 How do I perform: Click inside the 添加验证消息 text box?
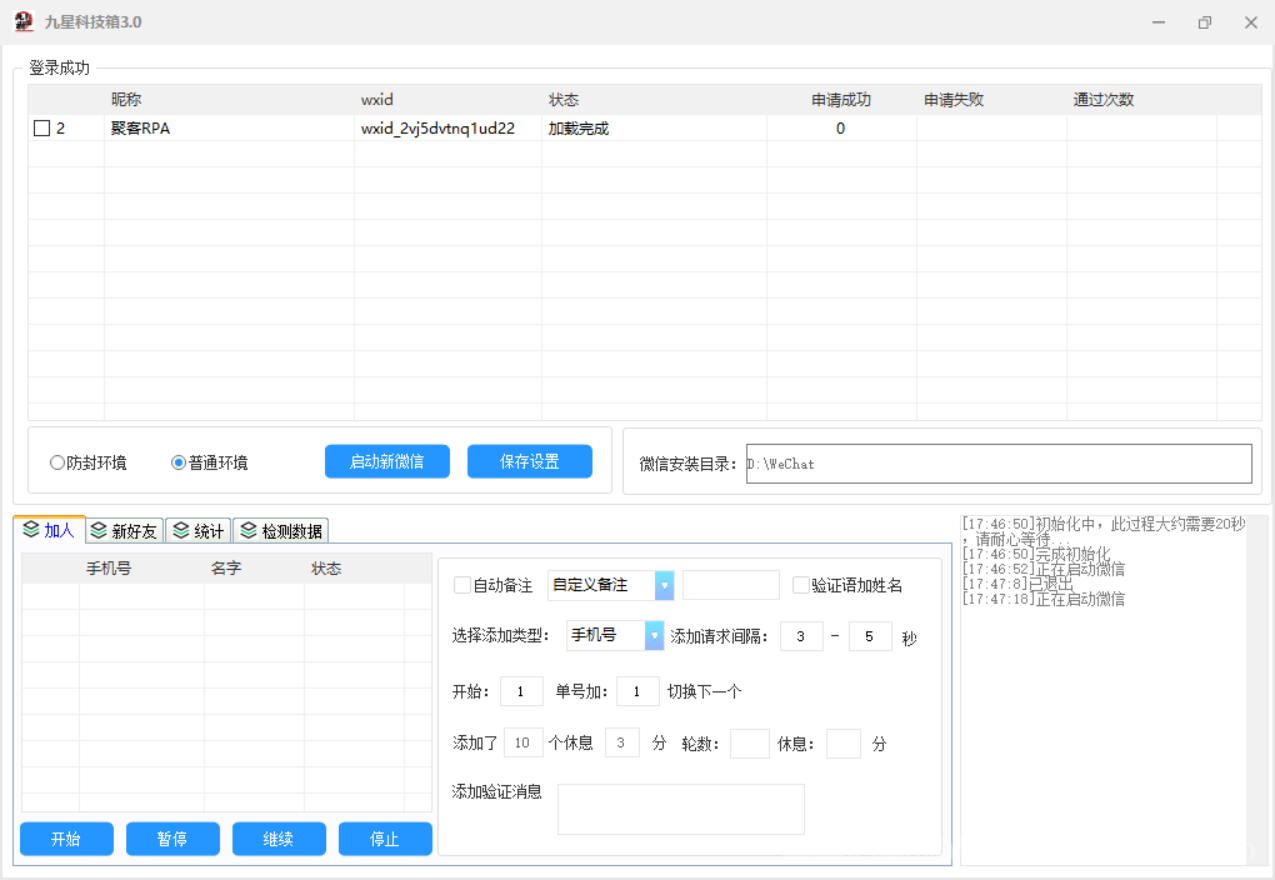(x=680, y=809)
